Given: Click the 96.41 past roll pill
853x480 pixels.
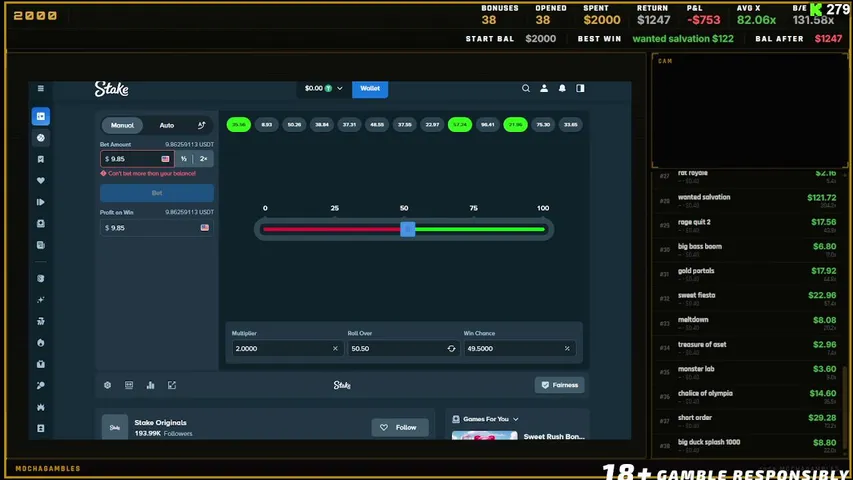Looking at the screenshot, I should (488, 125).
